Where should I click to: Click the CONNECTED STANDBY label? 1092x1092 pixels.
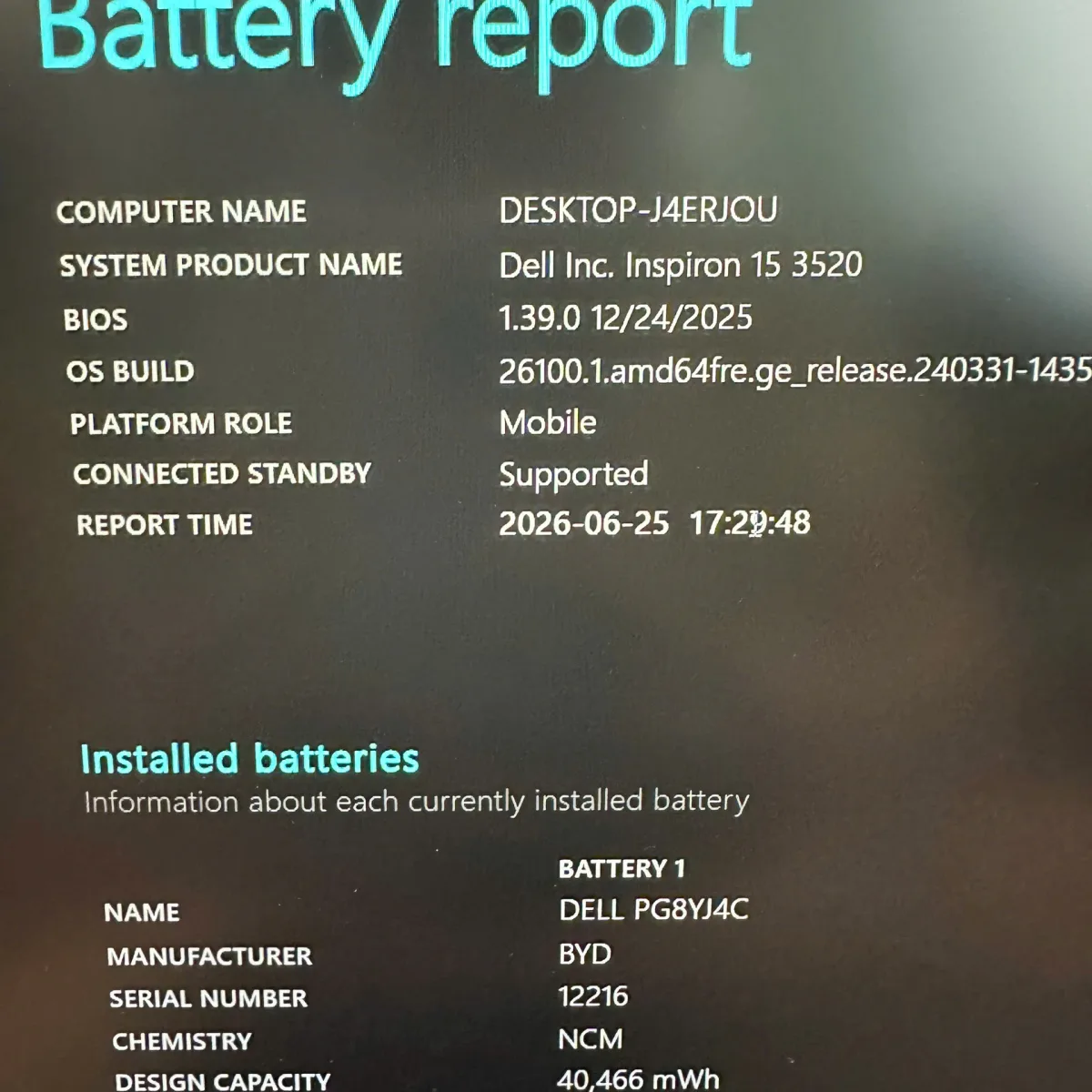tap(222, 474)
